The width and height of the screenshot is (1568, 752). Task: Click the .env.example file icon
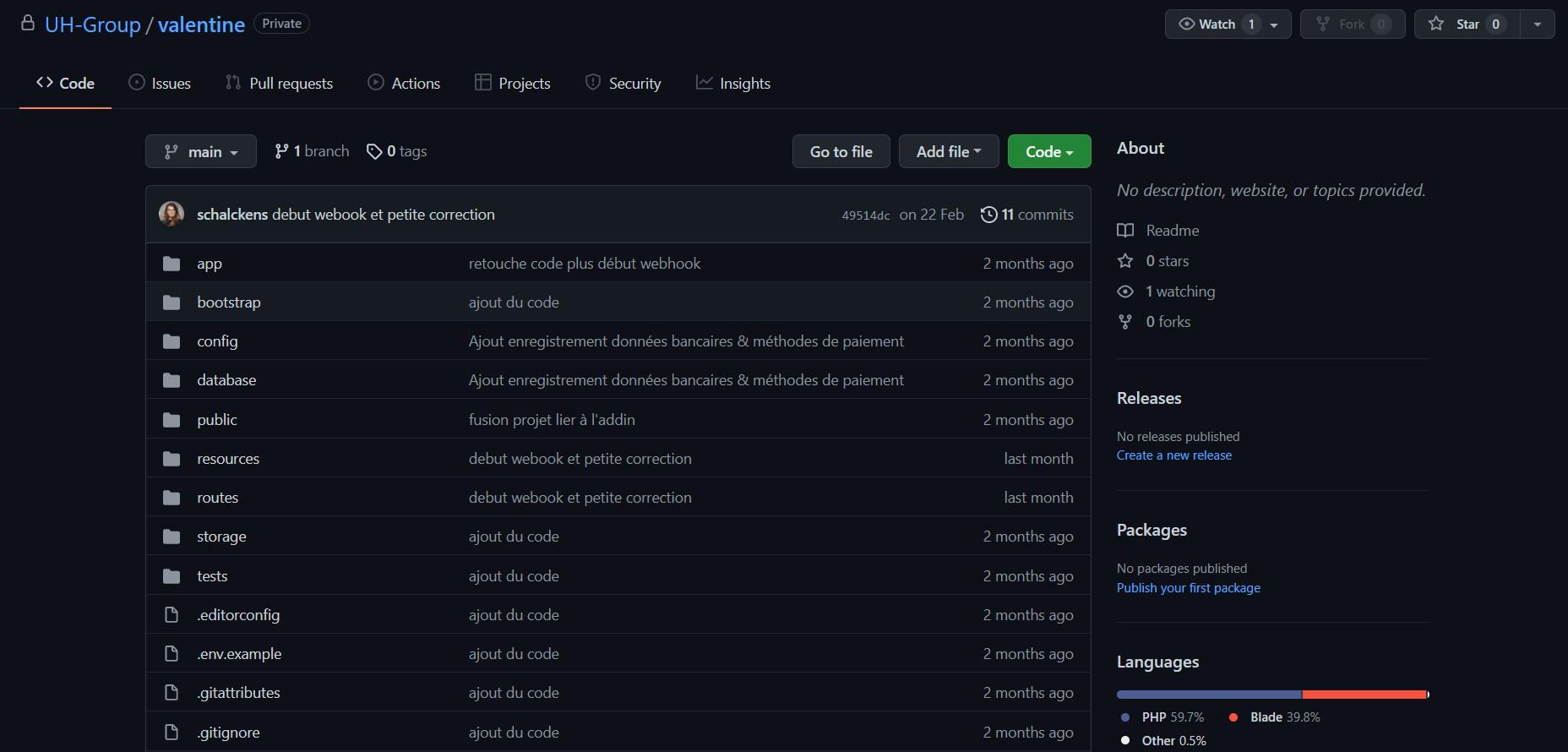171,654
